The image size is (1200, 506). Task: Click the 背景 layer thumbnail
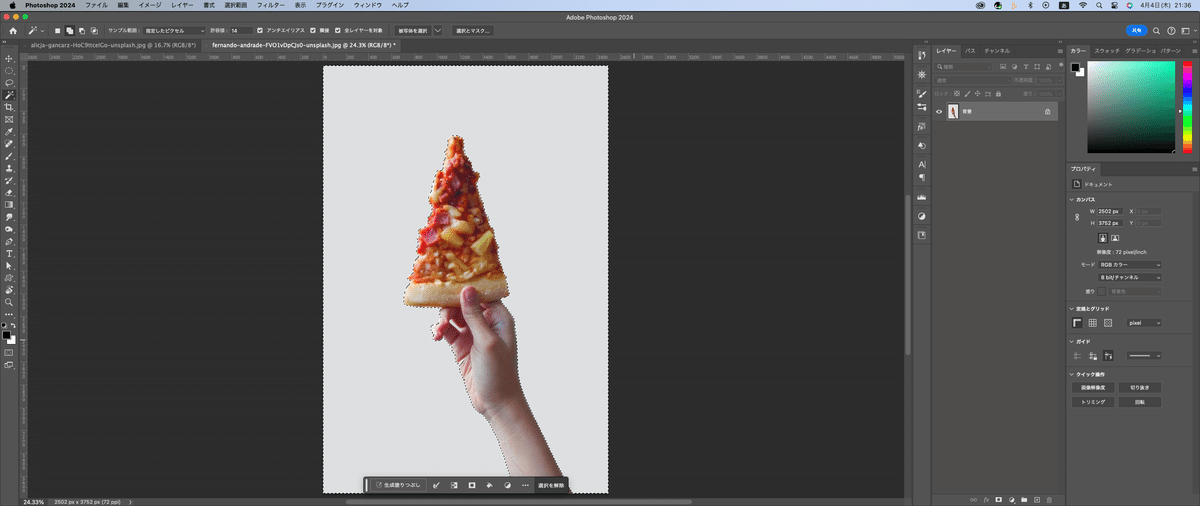(953, 112)
